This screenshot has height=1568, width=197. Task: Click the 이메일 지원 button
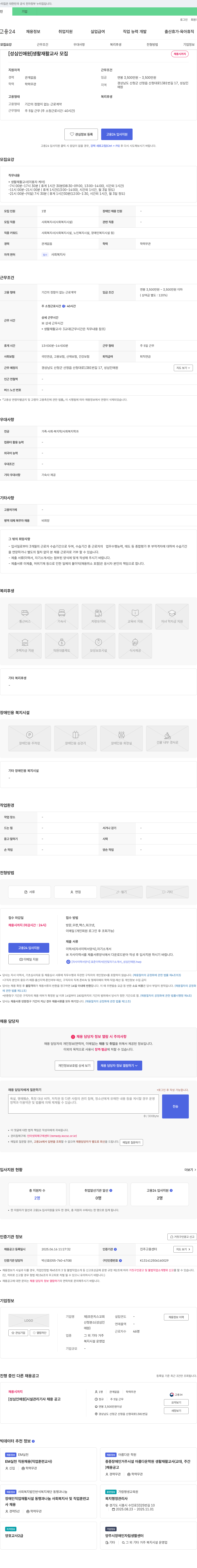(x=29, y=959)
